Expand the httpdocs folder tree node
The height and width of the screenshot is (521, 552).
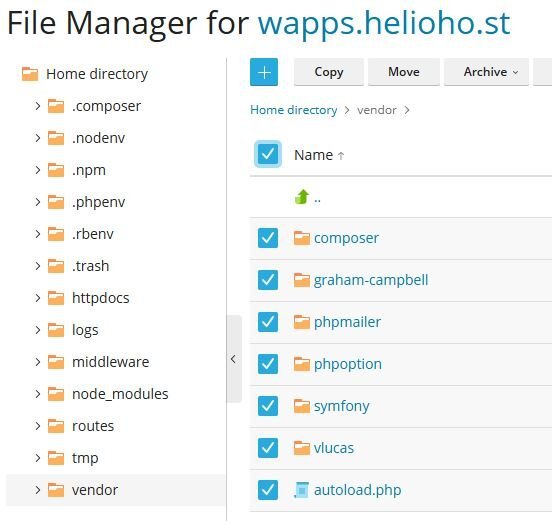38,298
